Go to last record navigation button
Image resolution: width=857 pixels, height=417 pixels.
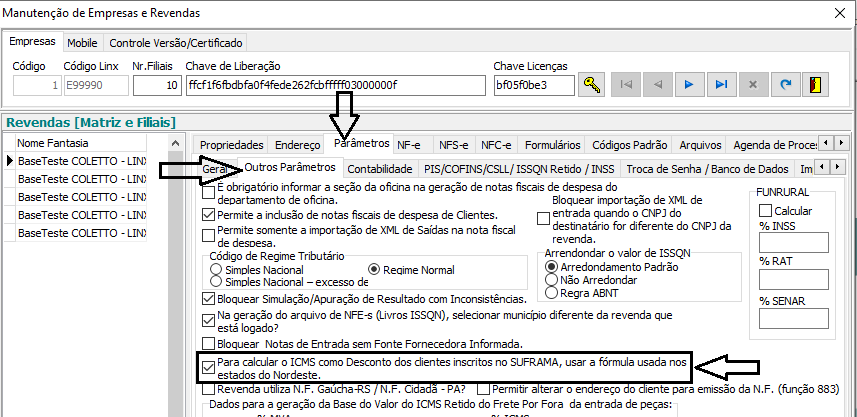pos(721,85)
